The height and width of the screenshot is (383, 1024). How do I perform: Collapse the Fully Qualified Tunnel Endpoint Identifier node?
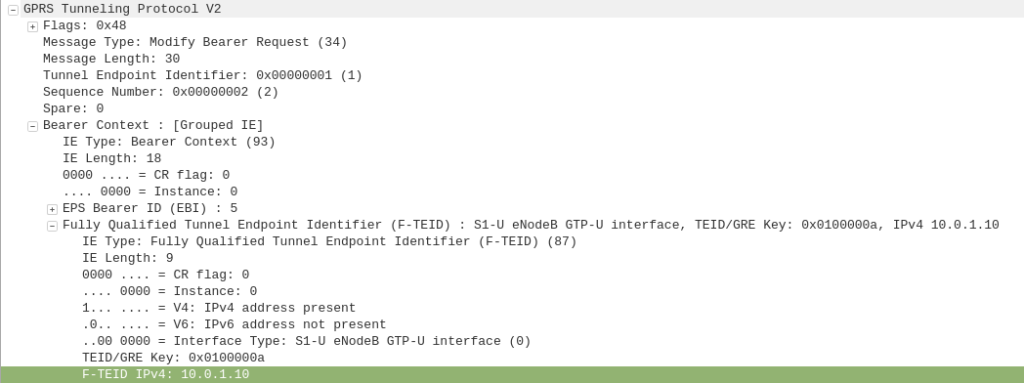tap(52, 225)
